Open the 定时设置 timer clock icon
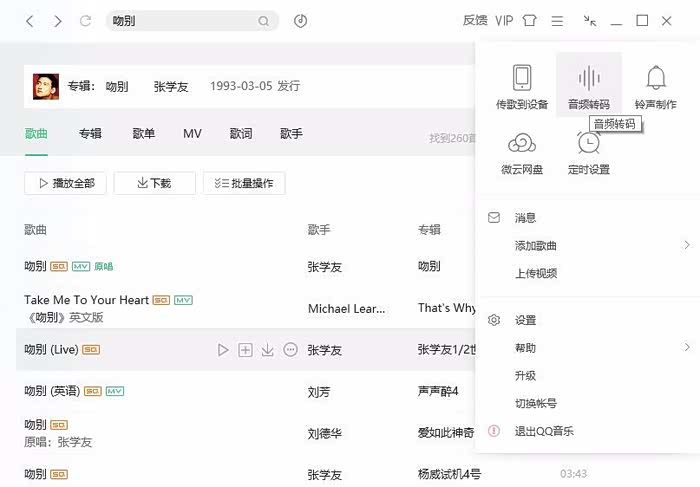 pos(588,144)
